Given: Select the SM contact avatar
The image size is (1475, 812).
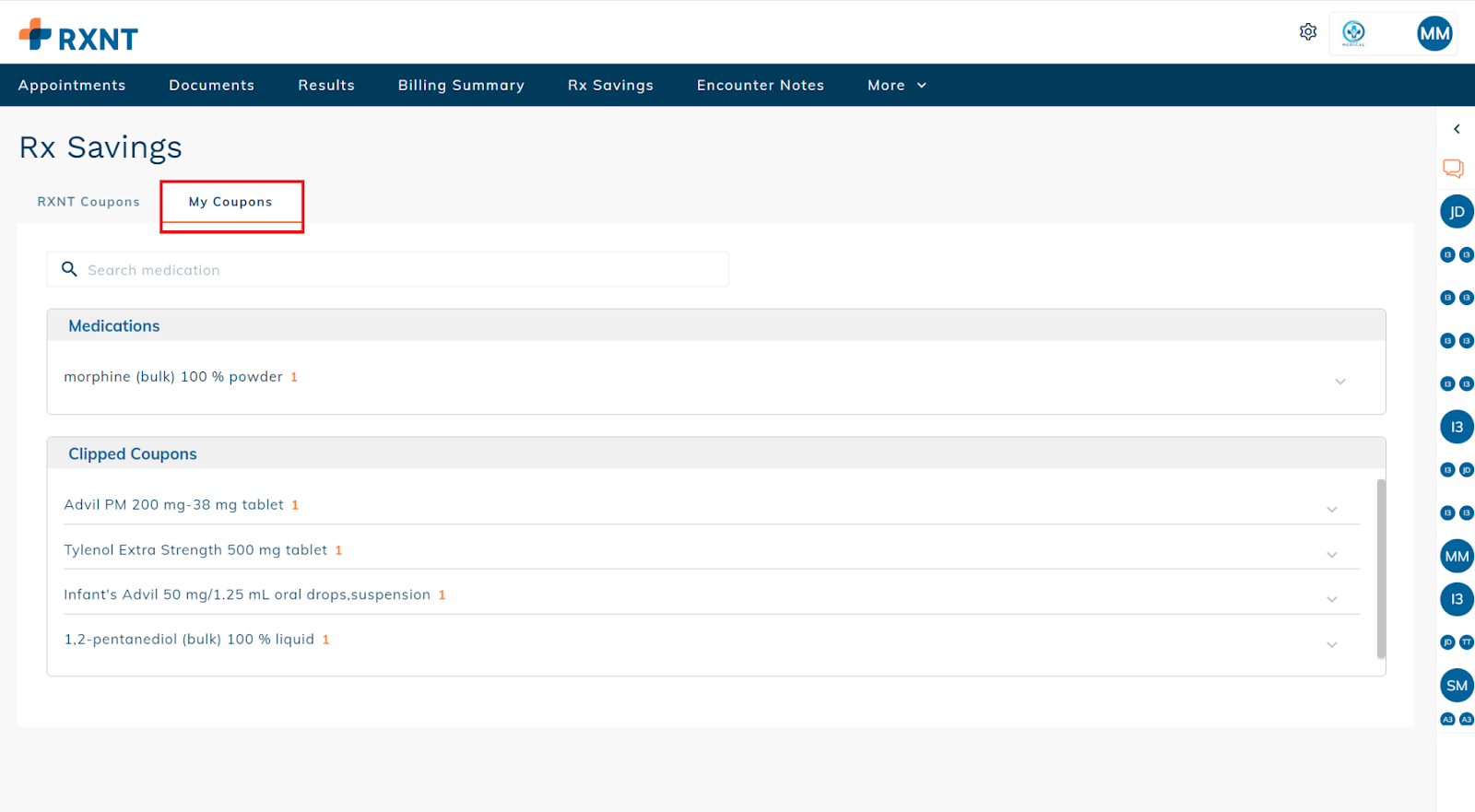Looking at the screenshot, I should tap(1457, 685).
